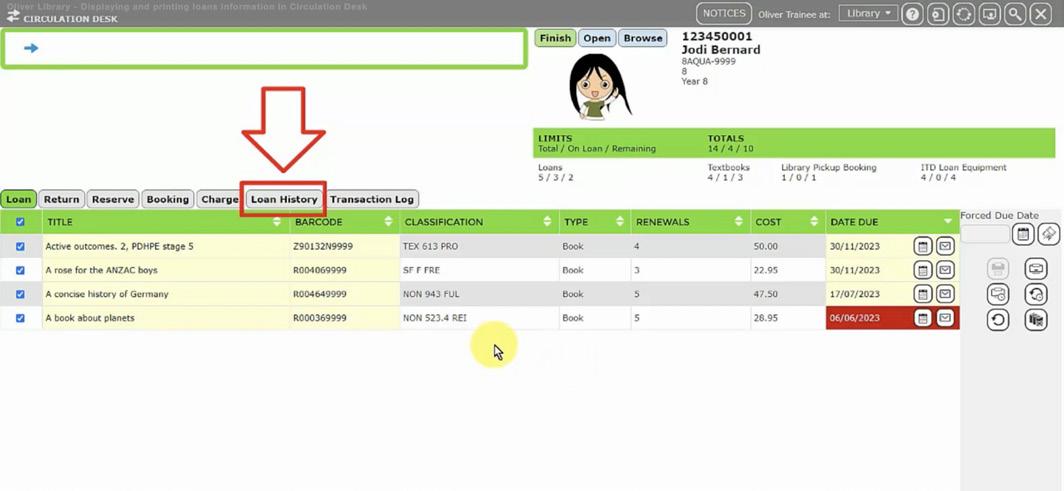This screenshot has height=491, width=1064.
Task: Click the magnifier search icon in header
Action: pyautogui.click(x=1014, y=14)
